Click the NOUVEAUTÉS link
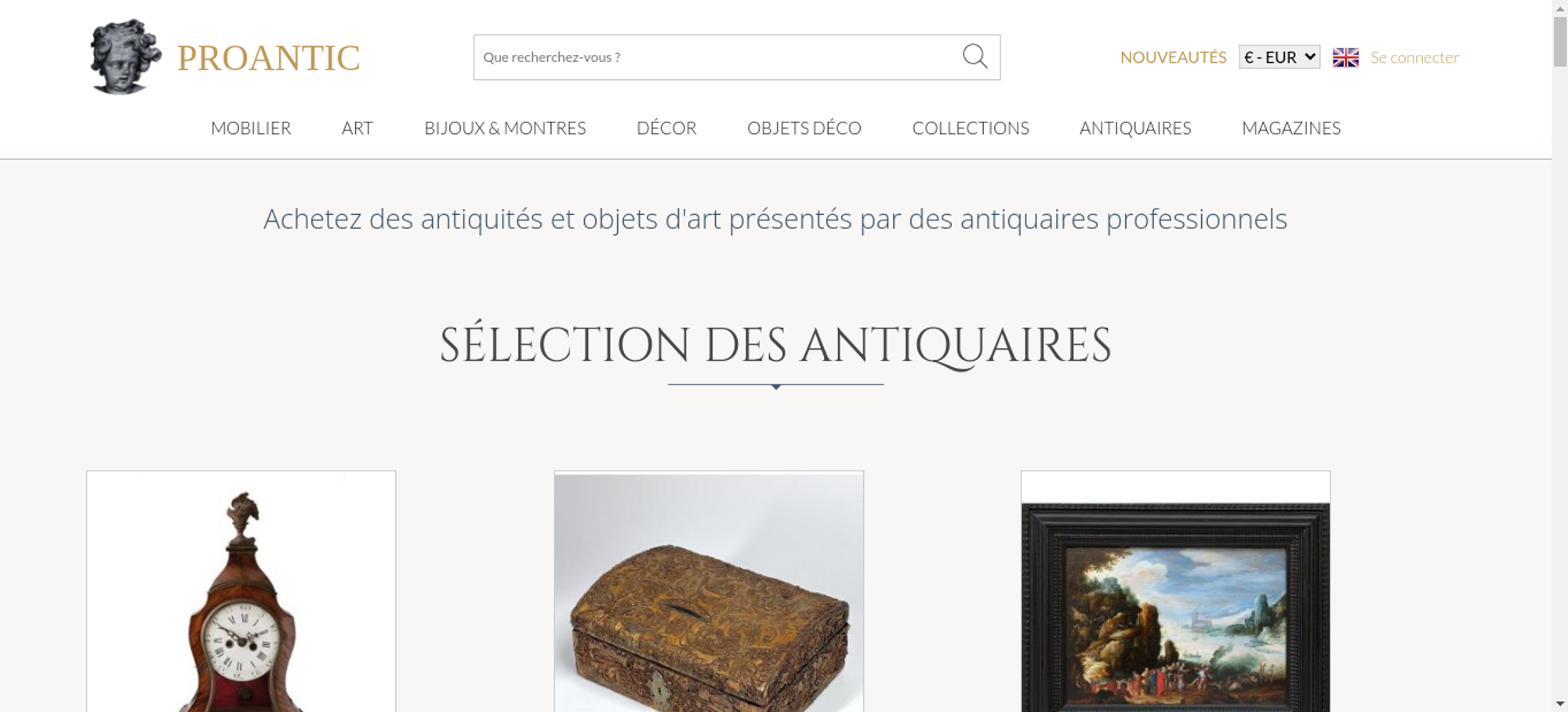1568x712 pixels. coord(1173,57)
